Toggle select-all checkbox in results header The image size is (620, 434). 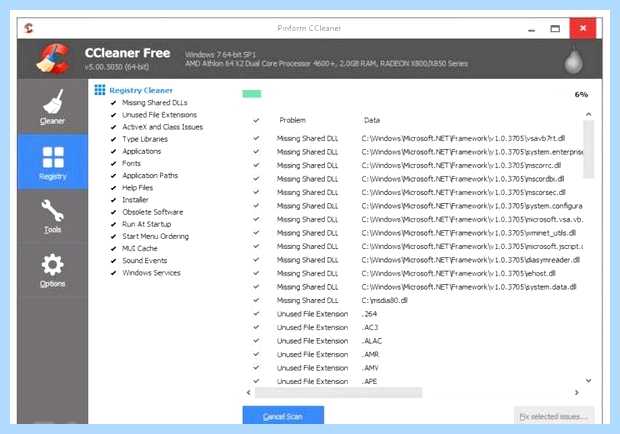256,120
